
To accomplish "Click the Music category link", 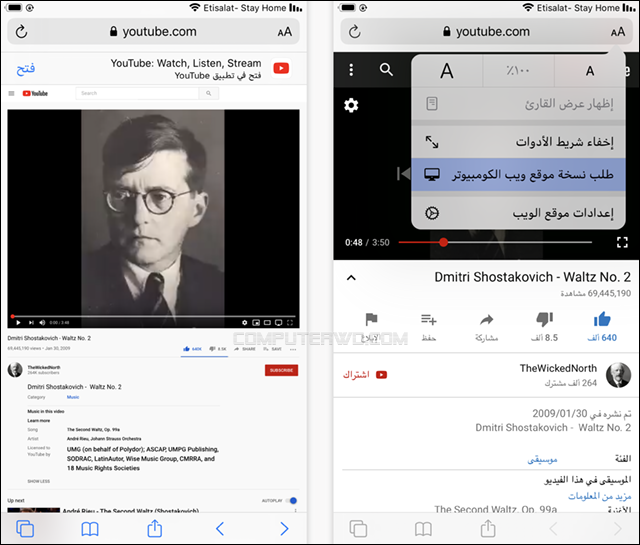I will [x=73, y=397].
